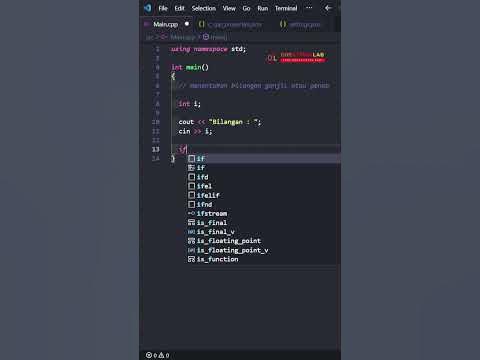Click the variable icon beside is_floating_point_v

pos(191,250)
